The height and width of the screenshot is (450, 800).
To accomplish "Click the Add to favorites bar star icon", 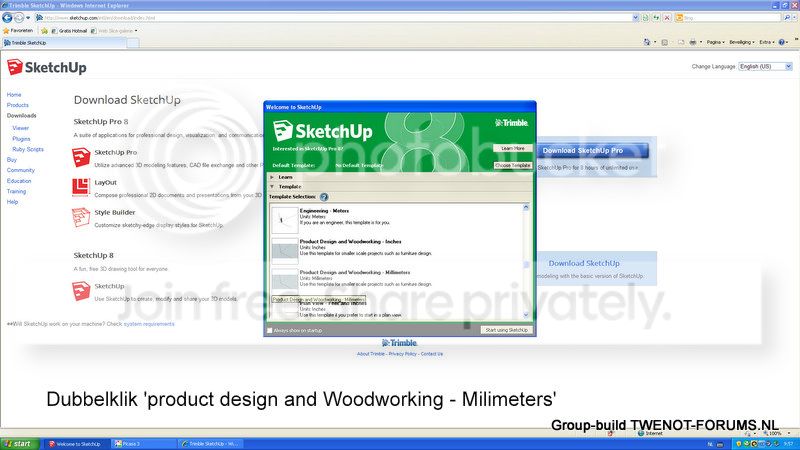I will pyautogui.click(x=44, y=31).
